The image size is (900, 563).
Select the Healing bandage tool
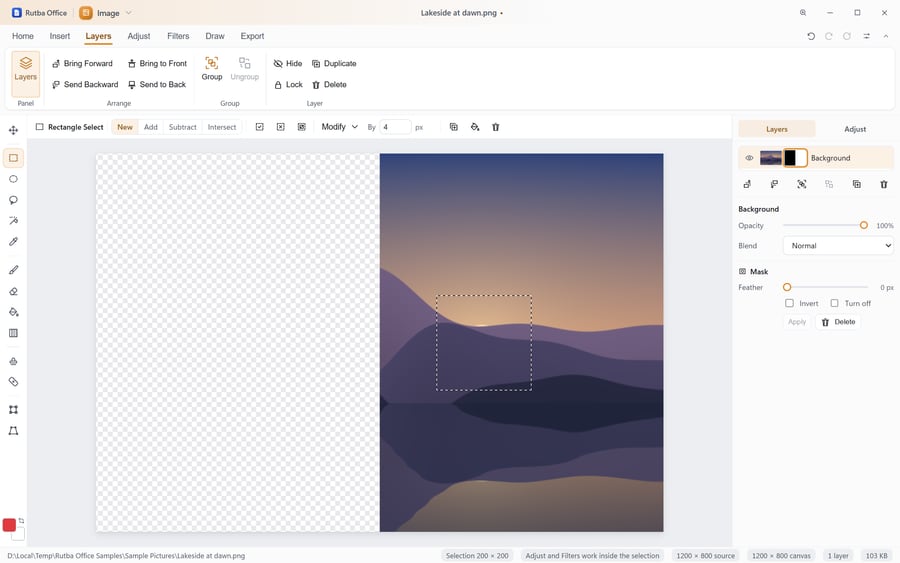coord(13,382)
